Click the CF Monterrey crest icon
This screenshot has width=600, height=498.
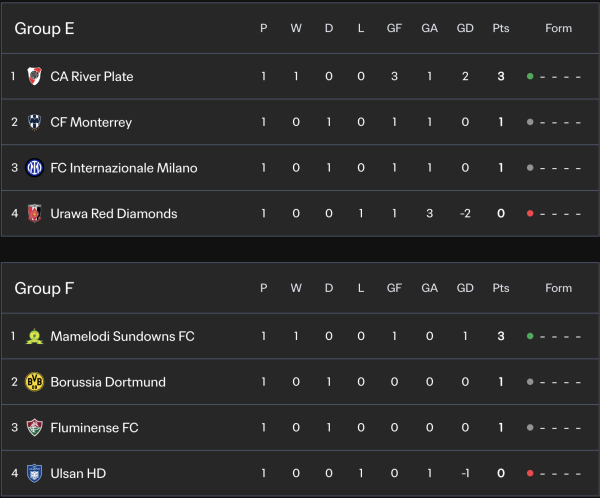point(35,122)
